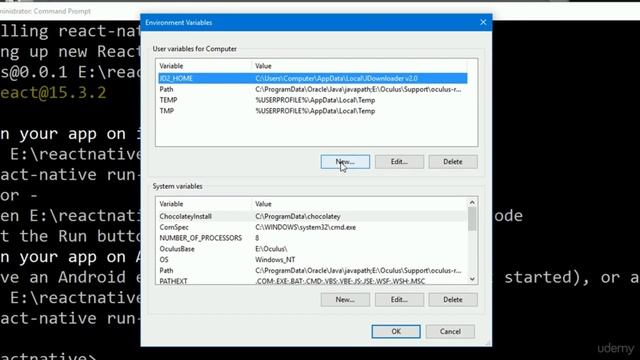Click Delete under System variables
Image resolution: width=640 pixels, height=360 pixels.
click(x=453, y=300)
